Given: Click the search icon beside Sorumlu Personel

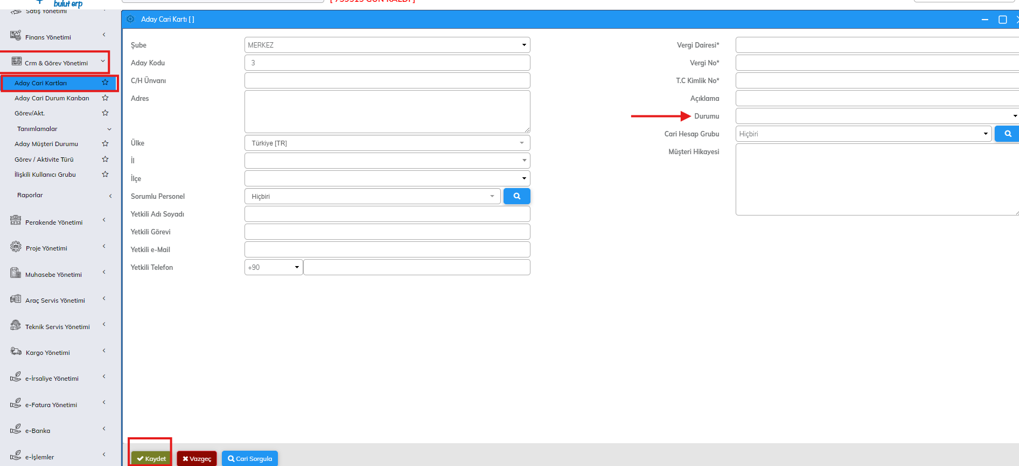Looking at the screenshot, I should click(x=516, y=196).
